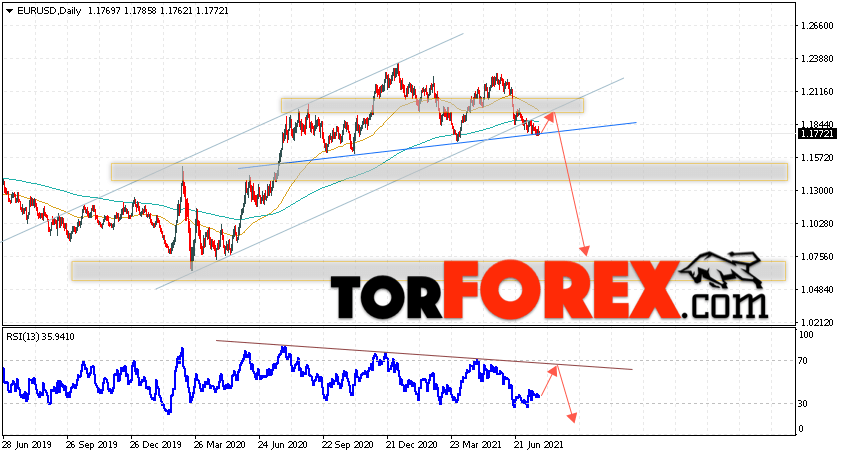The width and height of the screenshot is (841, 456).
Task: Select the 24 Jun 2020 date label
Action: click(283, 445)
